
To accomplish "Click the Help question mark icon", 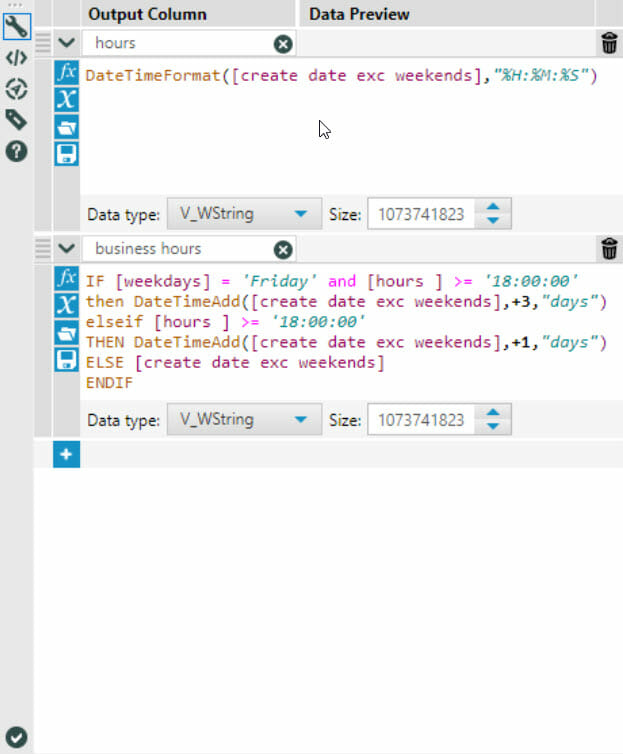I will (x=16, y=152).
